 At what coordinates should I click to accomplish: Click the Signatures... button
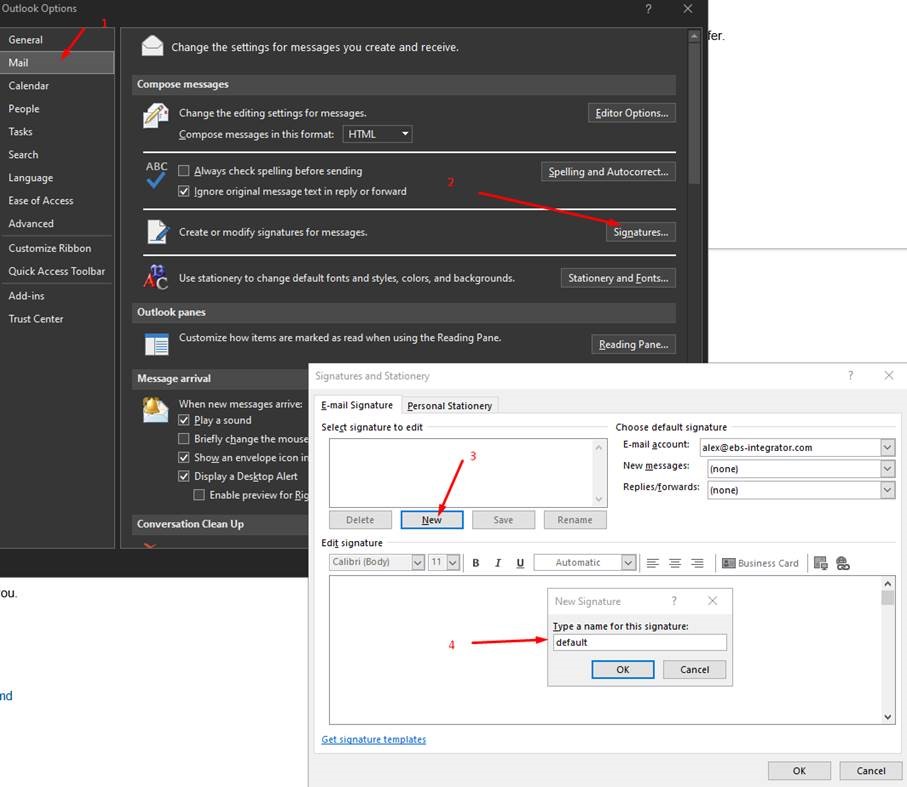click(640, 232)
